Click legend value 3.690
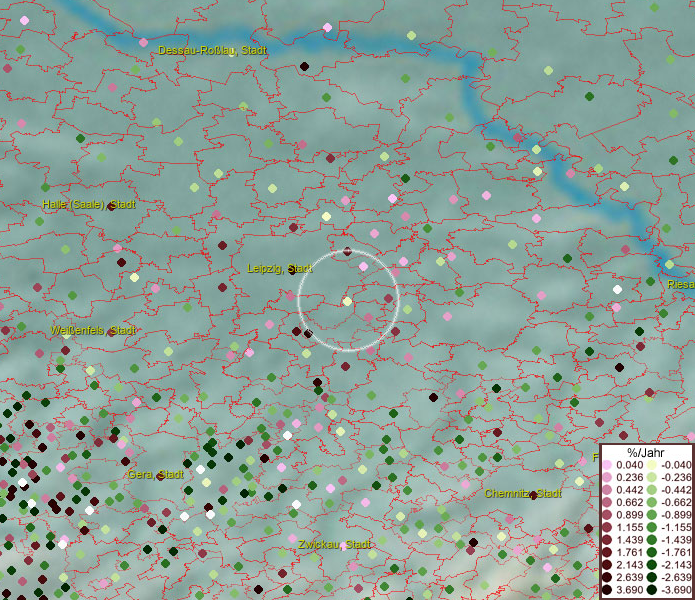This screenshot has width=695, height=600. coord(629,590)
